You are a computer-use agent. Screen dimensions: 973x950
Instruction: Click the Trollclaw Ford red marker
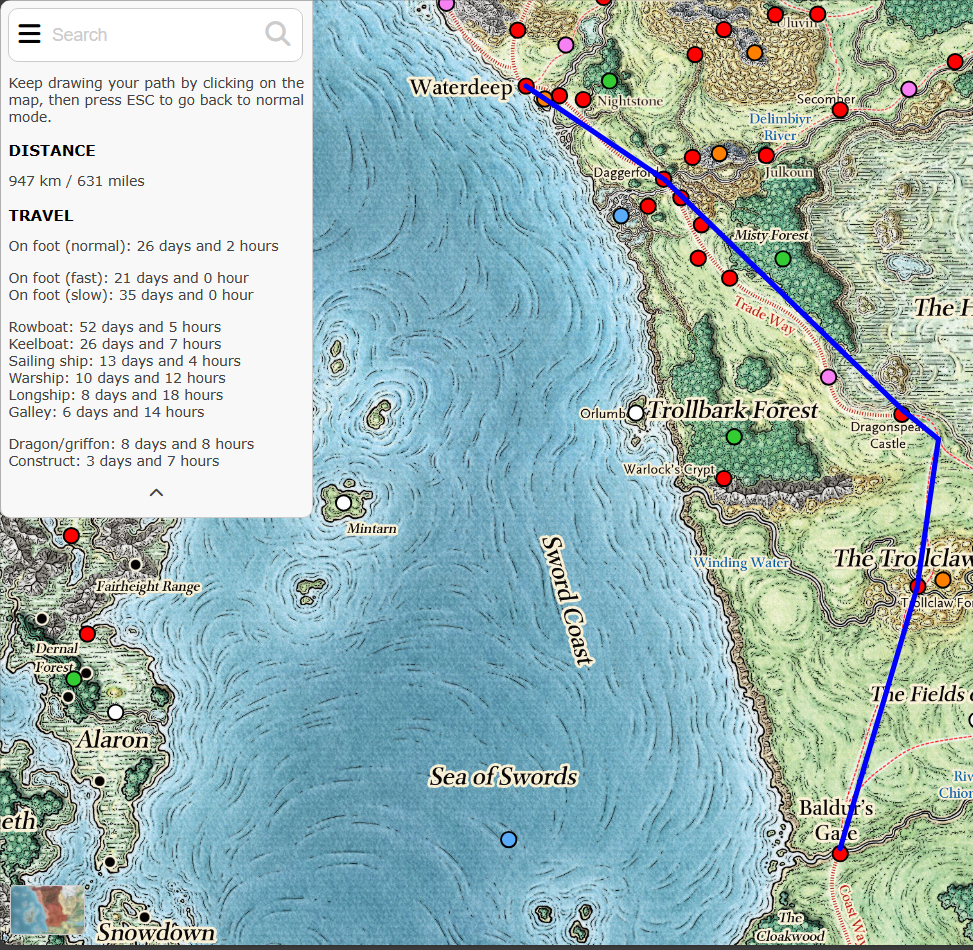(x=918, y=586)
